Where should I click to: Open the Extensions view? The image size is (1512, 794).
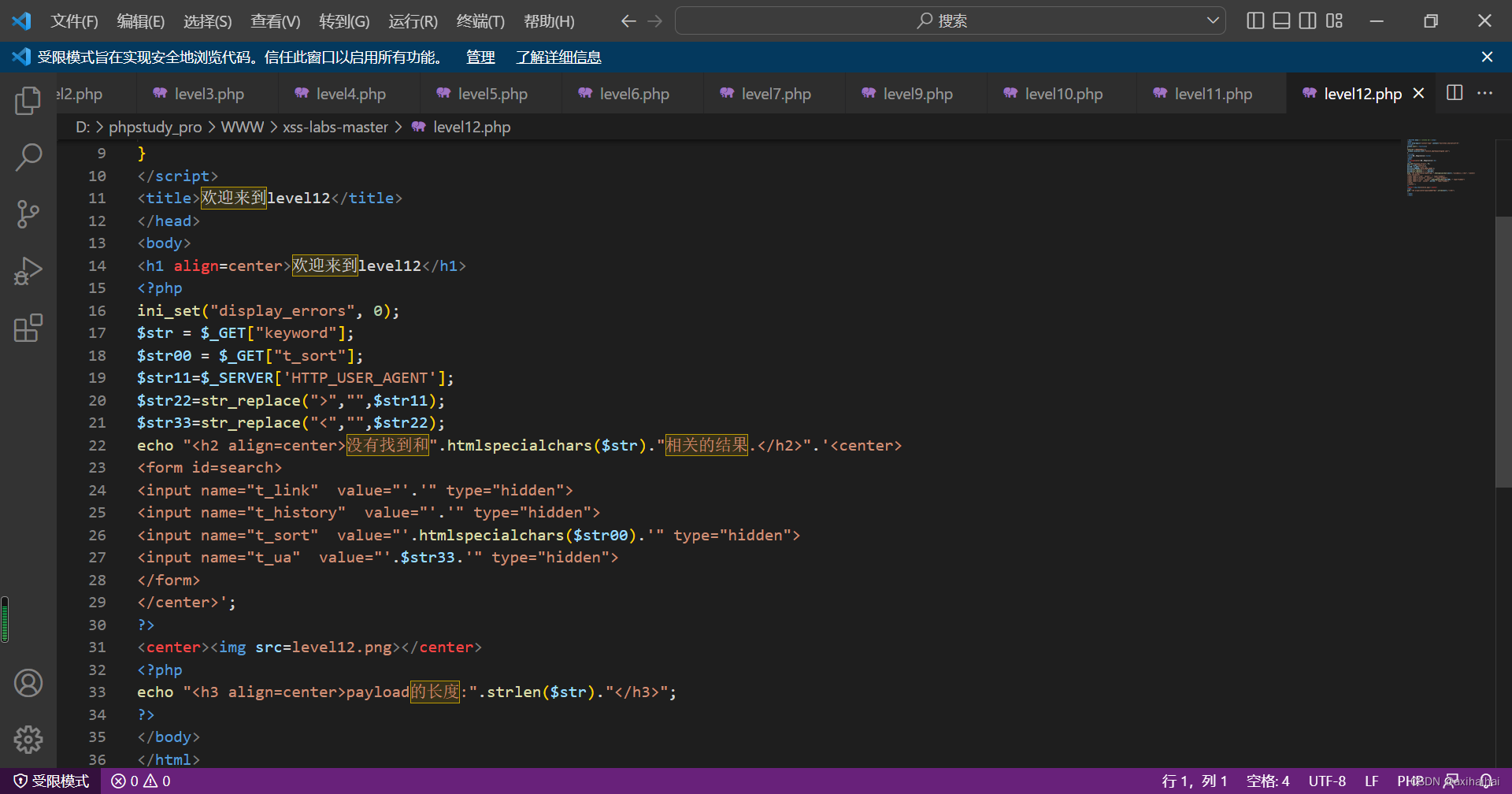pyautogui.click(x=28, y=328)
